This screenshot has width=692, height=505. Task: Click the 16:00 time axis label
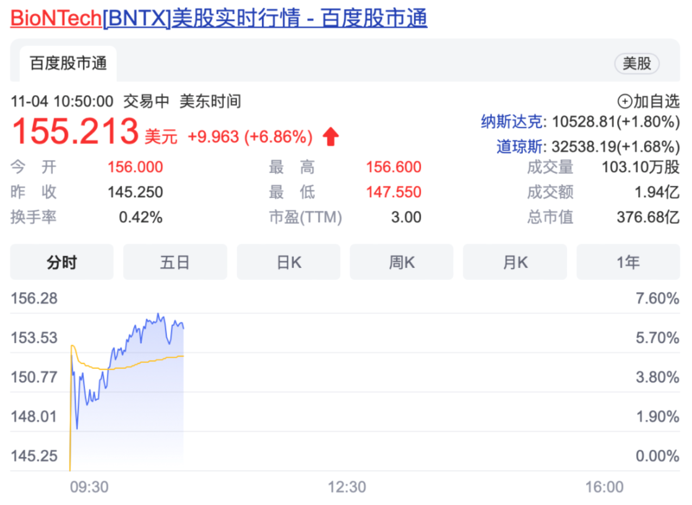point(603,487)
